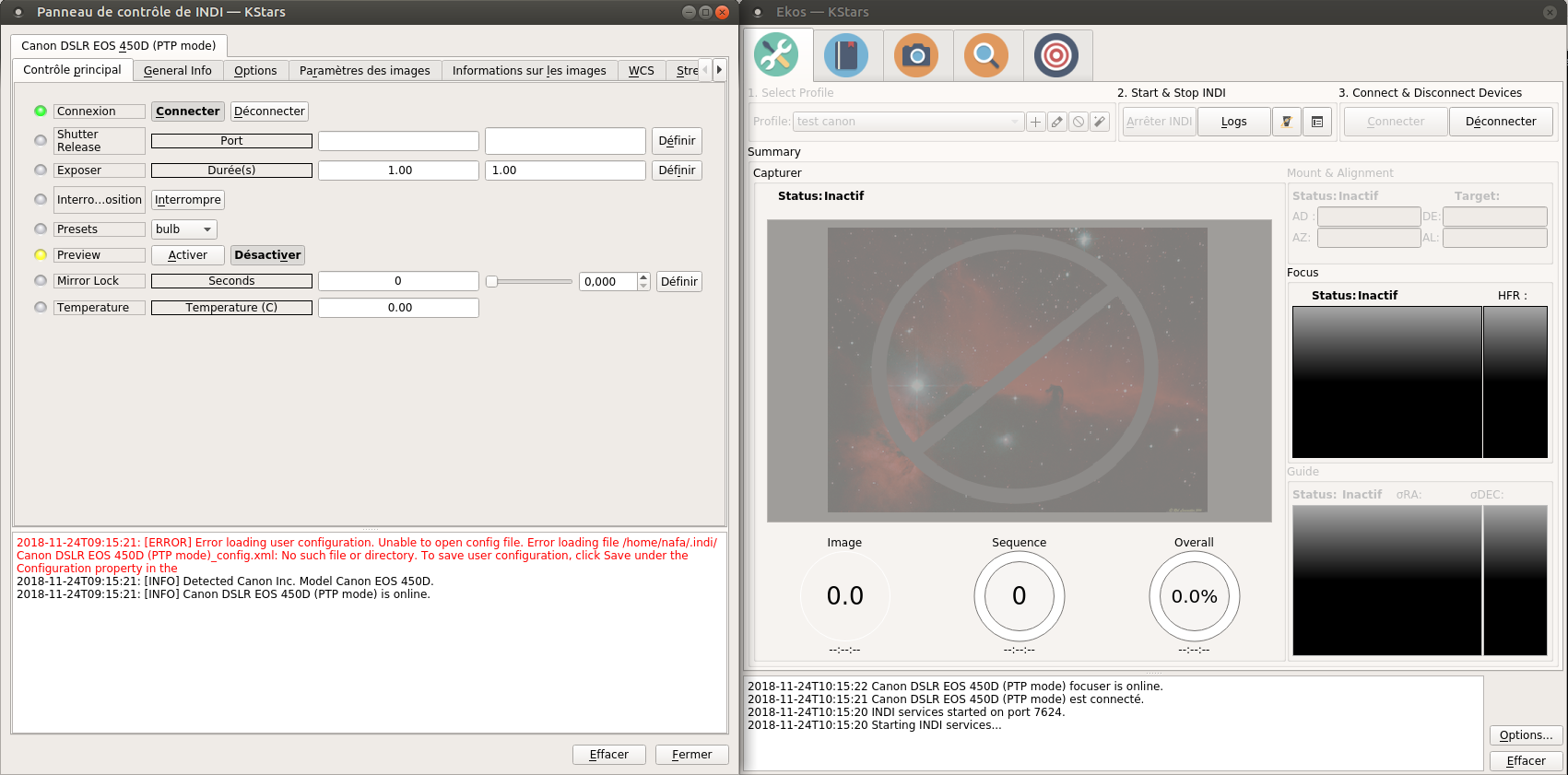1568x775 pixels.
Task: Toggle Déconnecter in the Connexion row
Action: [269, 112]
